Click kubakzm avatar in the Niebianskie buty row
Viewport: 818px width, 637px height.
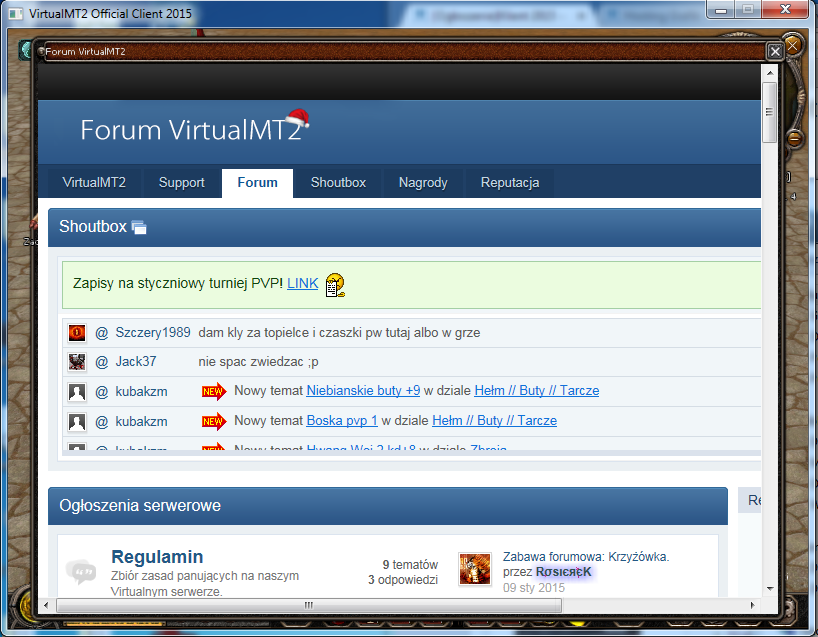[x=77, y=391]
